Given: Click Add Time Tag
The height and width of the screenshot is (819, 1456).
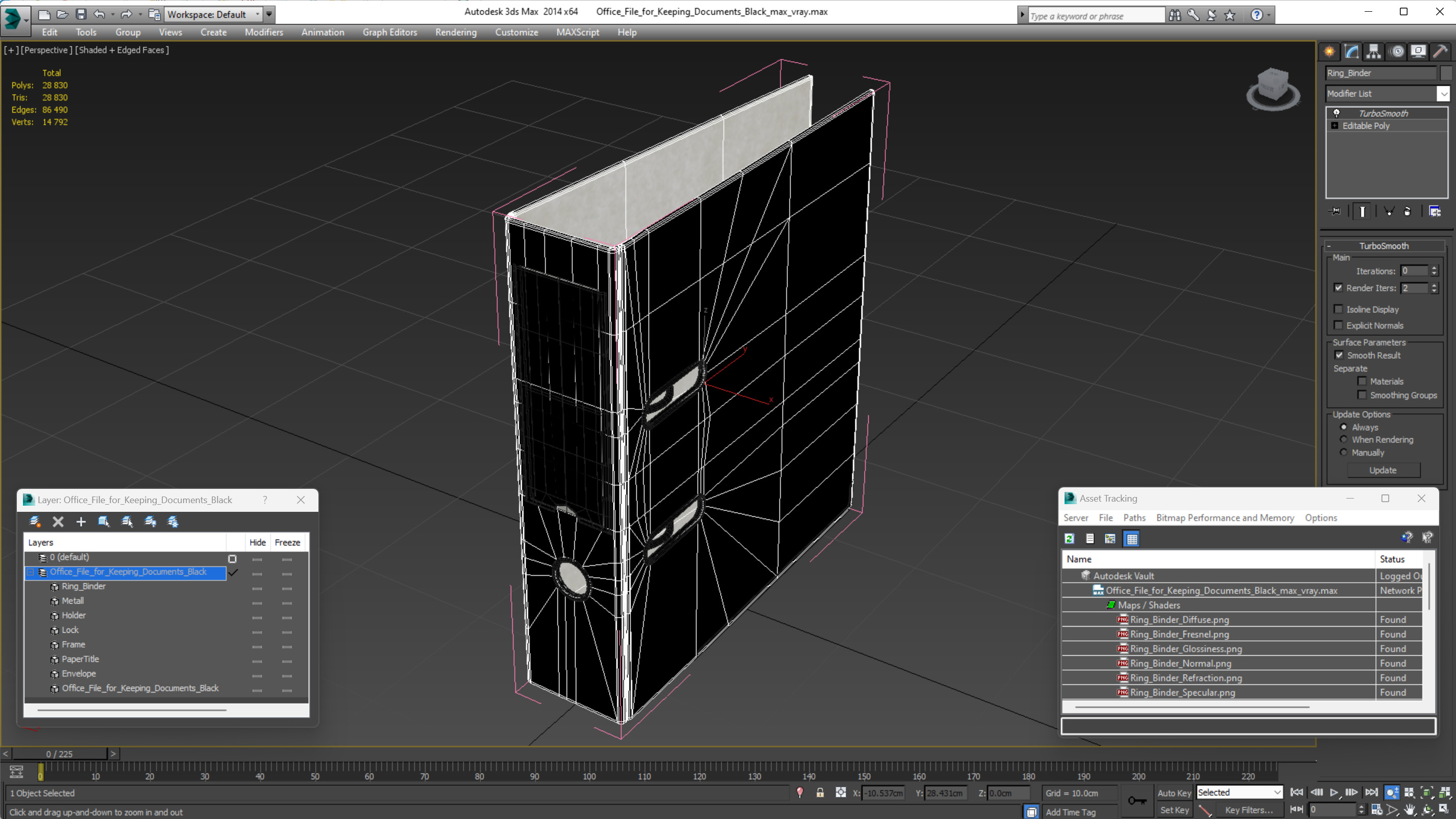Looking at the screenshot, I should pos(1071,812).
